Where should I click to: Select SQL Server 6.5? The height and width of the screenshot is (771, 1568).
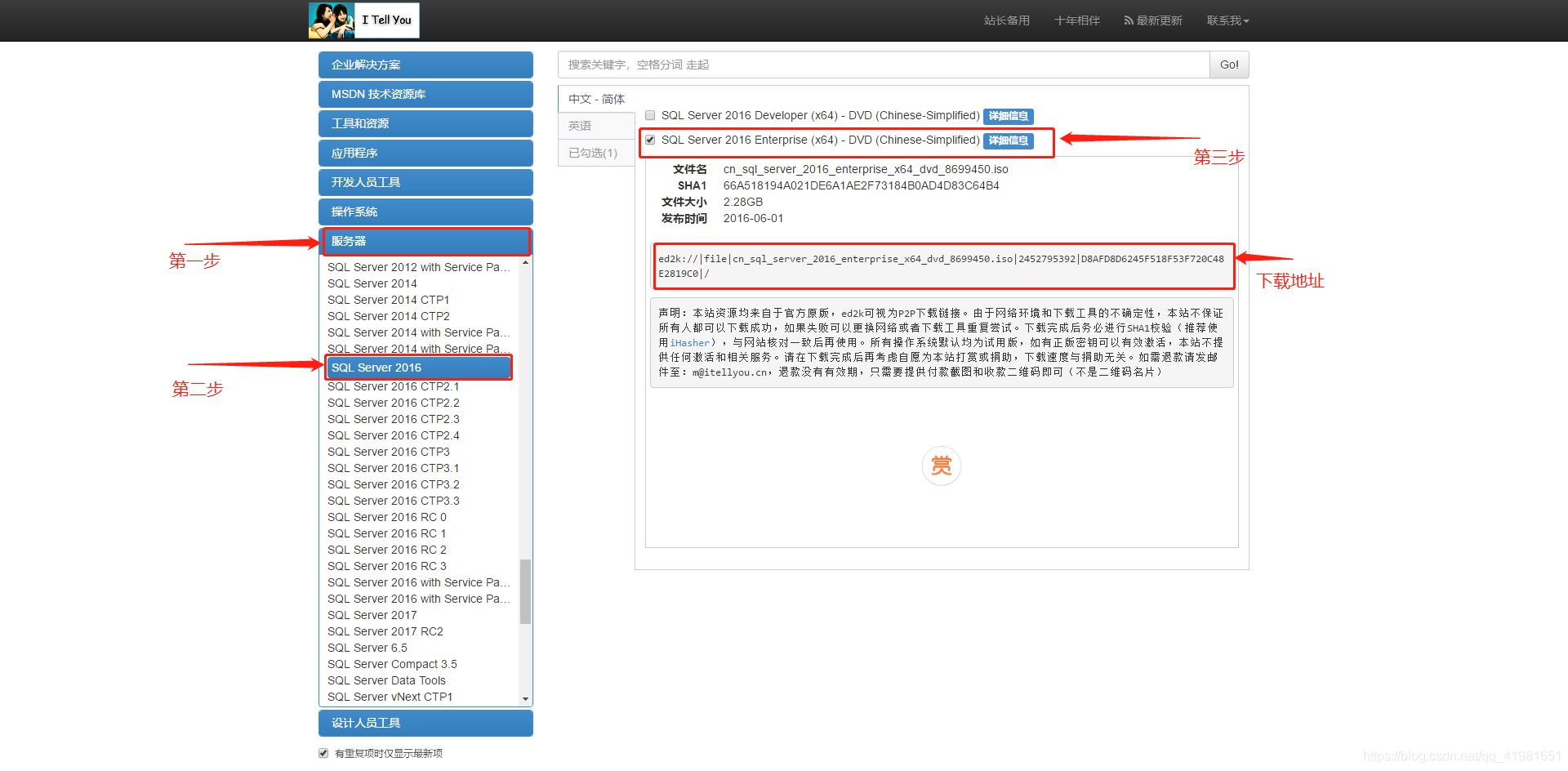click(367, 648)
